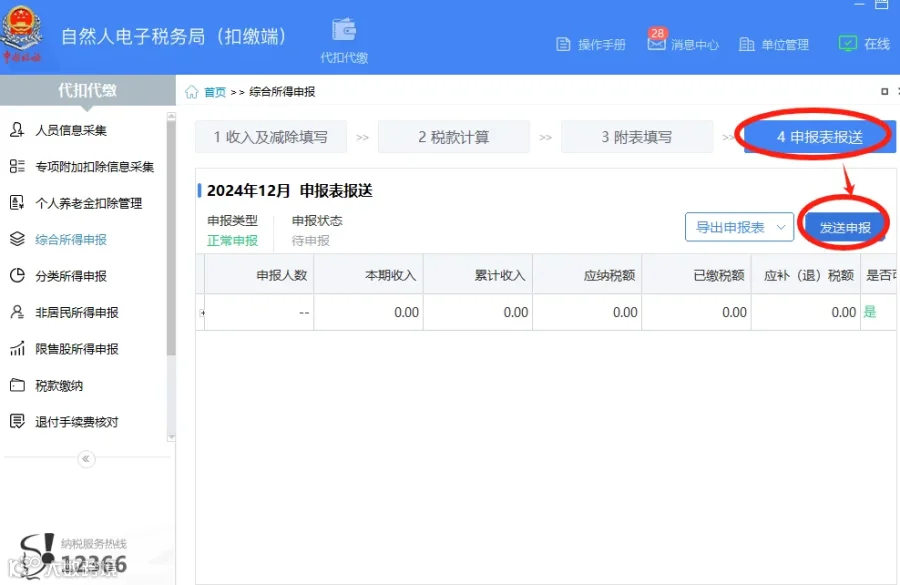Go to step 1 收入及减除填写
This screenshot has height=585, width=900.
coord(270,137)
